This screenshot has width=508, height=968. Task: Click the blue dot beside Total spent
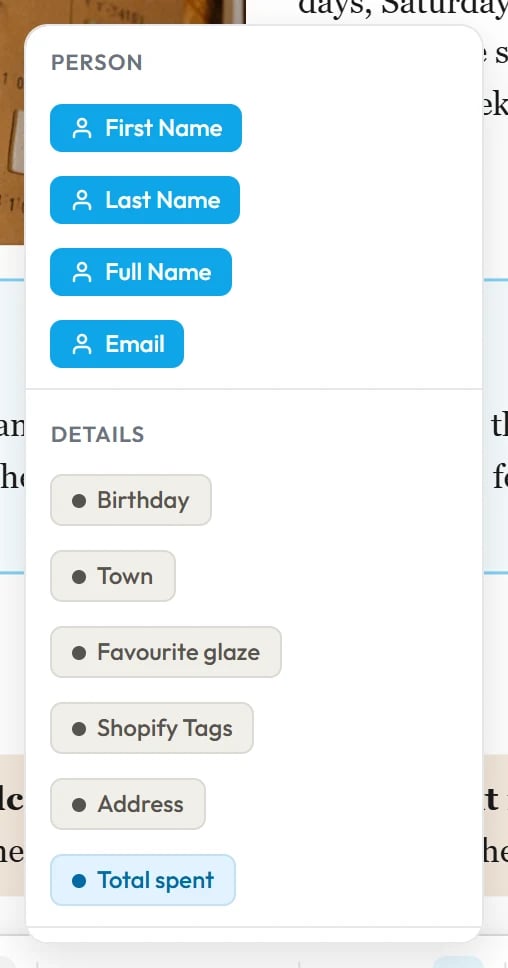click(x=79, y=880)
